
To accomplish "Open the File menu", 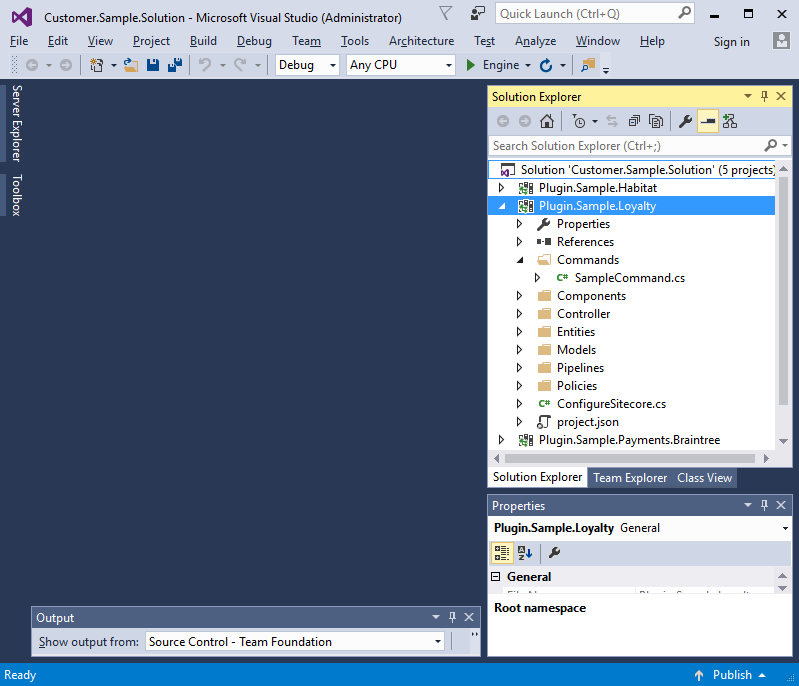I will tap(19, 41).
